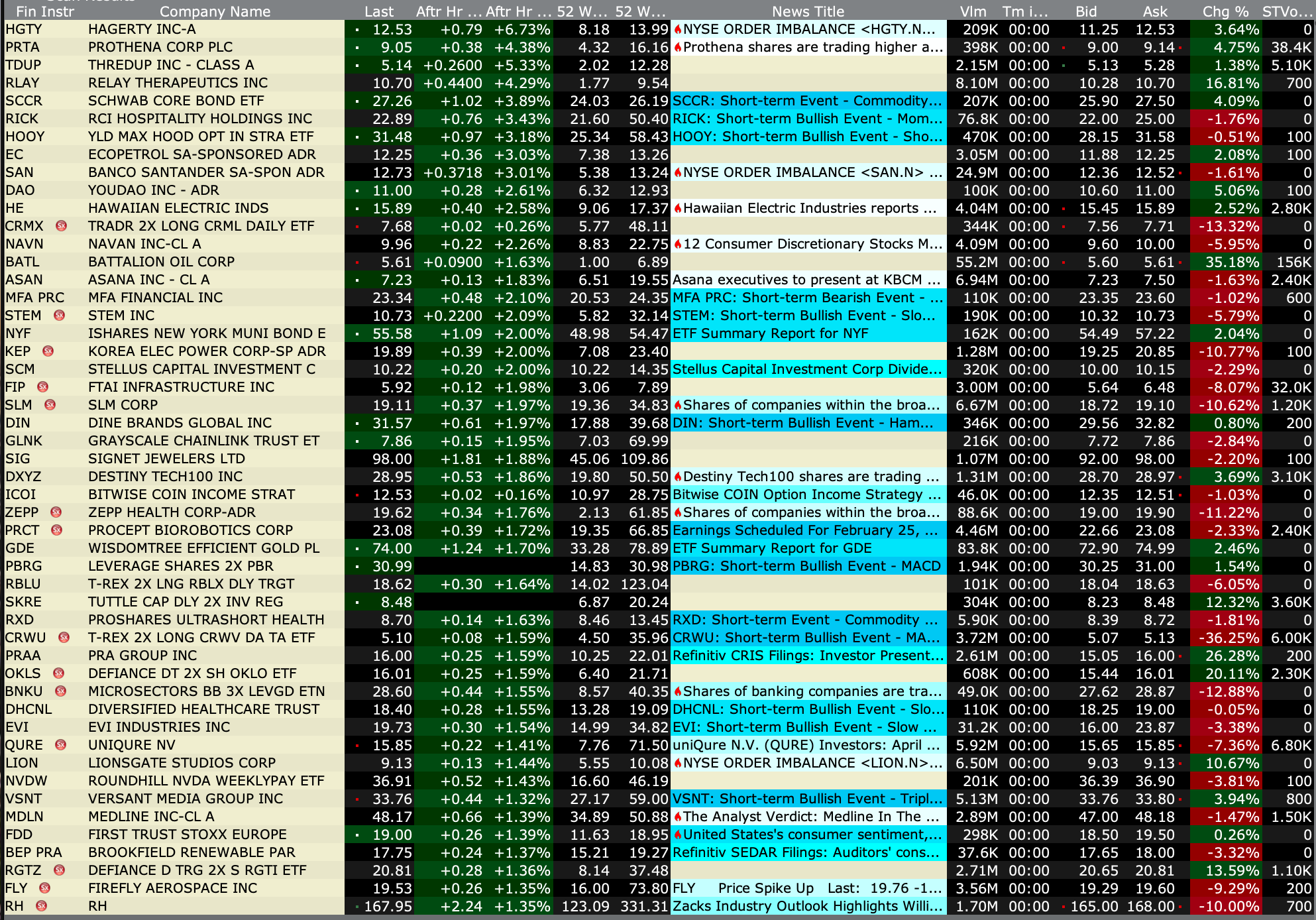Click flame icon on Prothena news headline
Image resolution: width=1316 pixels, height=920 pixels.
(x=678, y=48)
